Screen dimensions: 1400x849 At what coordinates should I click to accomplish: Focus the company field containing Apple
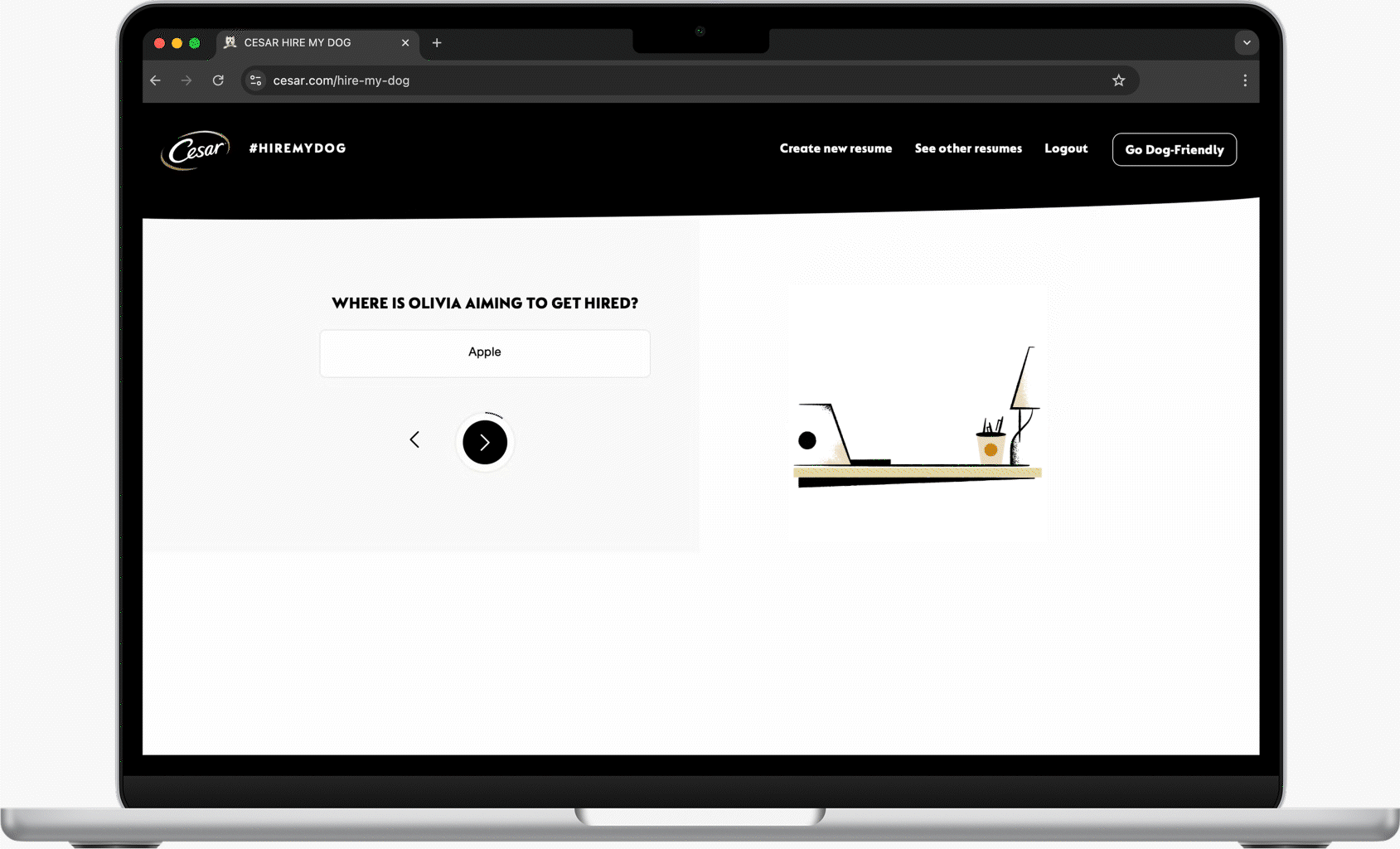click(x=485, y=353)
